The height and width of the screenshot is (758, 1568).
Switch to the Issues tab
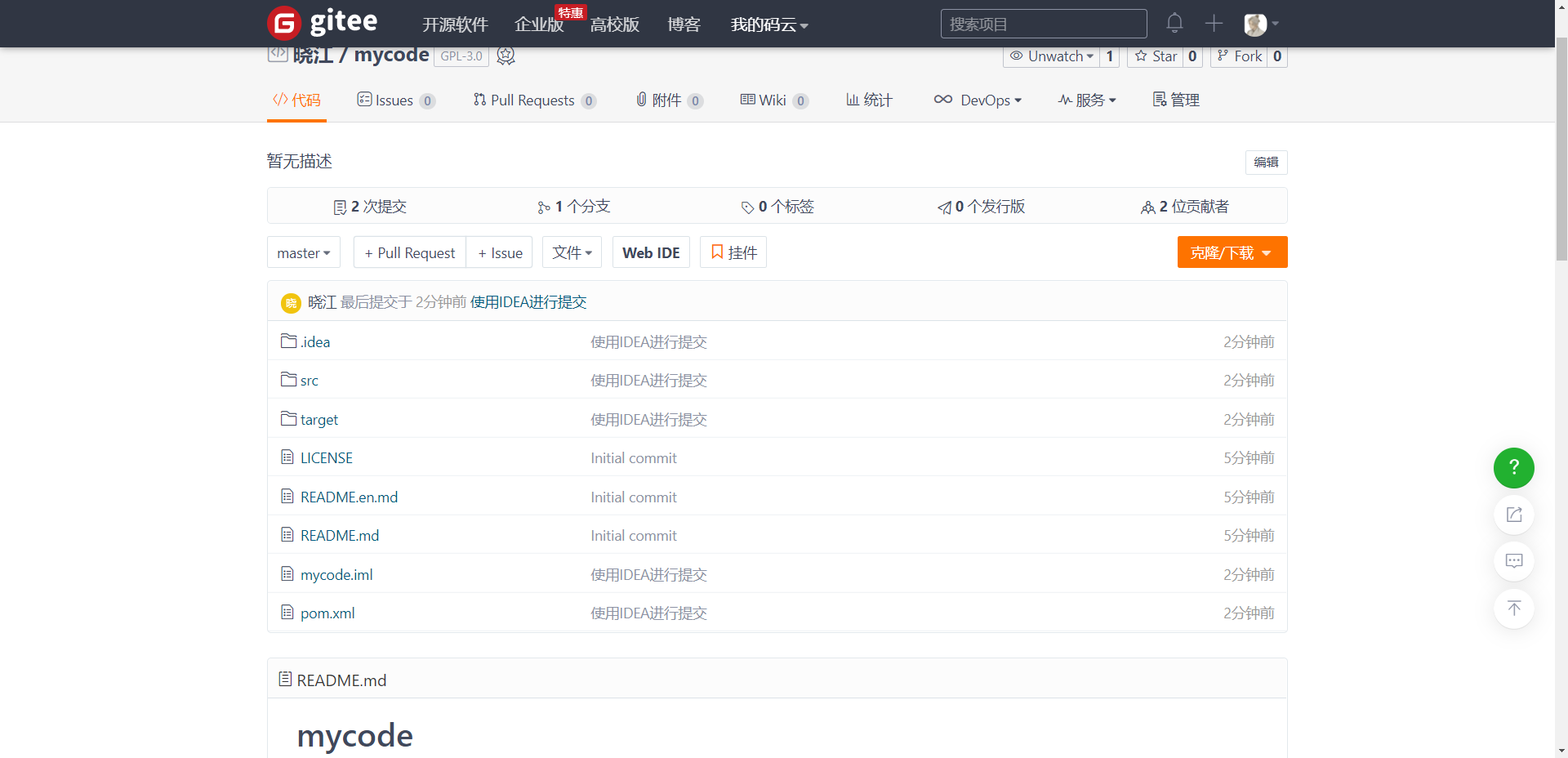[x=395, y=100]
